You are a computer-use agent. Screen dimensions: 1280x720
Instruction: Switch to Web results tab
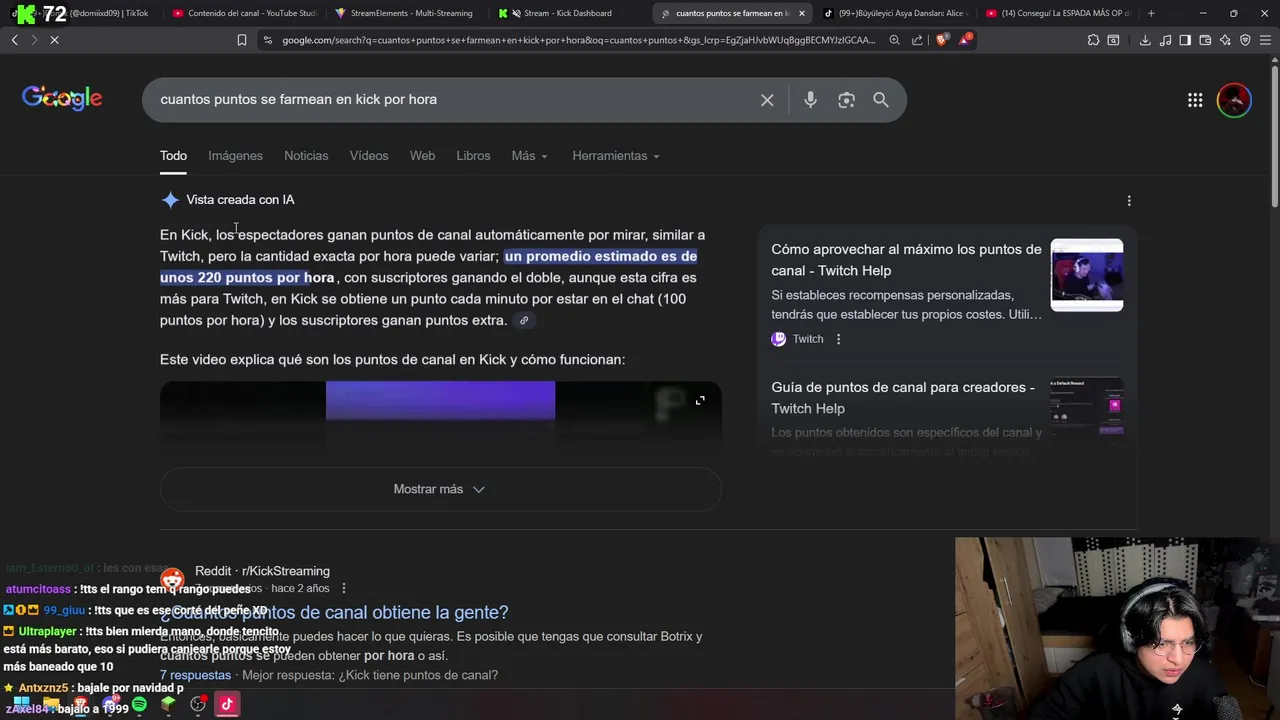[x=422, y=156]
